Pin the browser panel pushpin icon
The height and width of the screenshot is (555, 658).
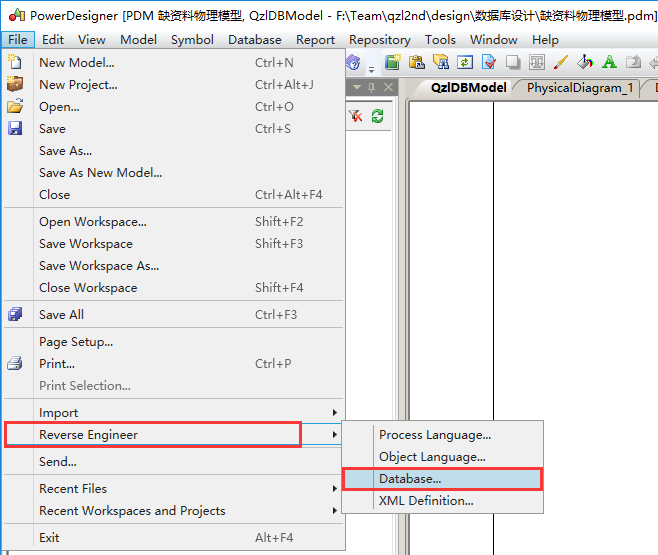tap(371, 87)
